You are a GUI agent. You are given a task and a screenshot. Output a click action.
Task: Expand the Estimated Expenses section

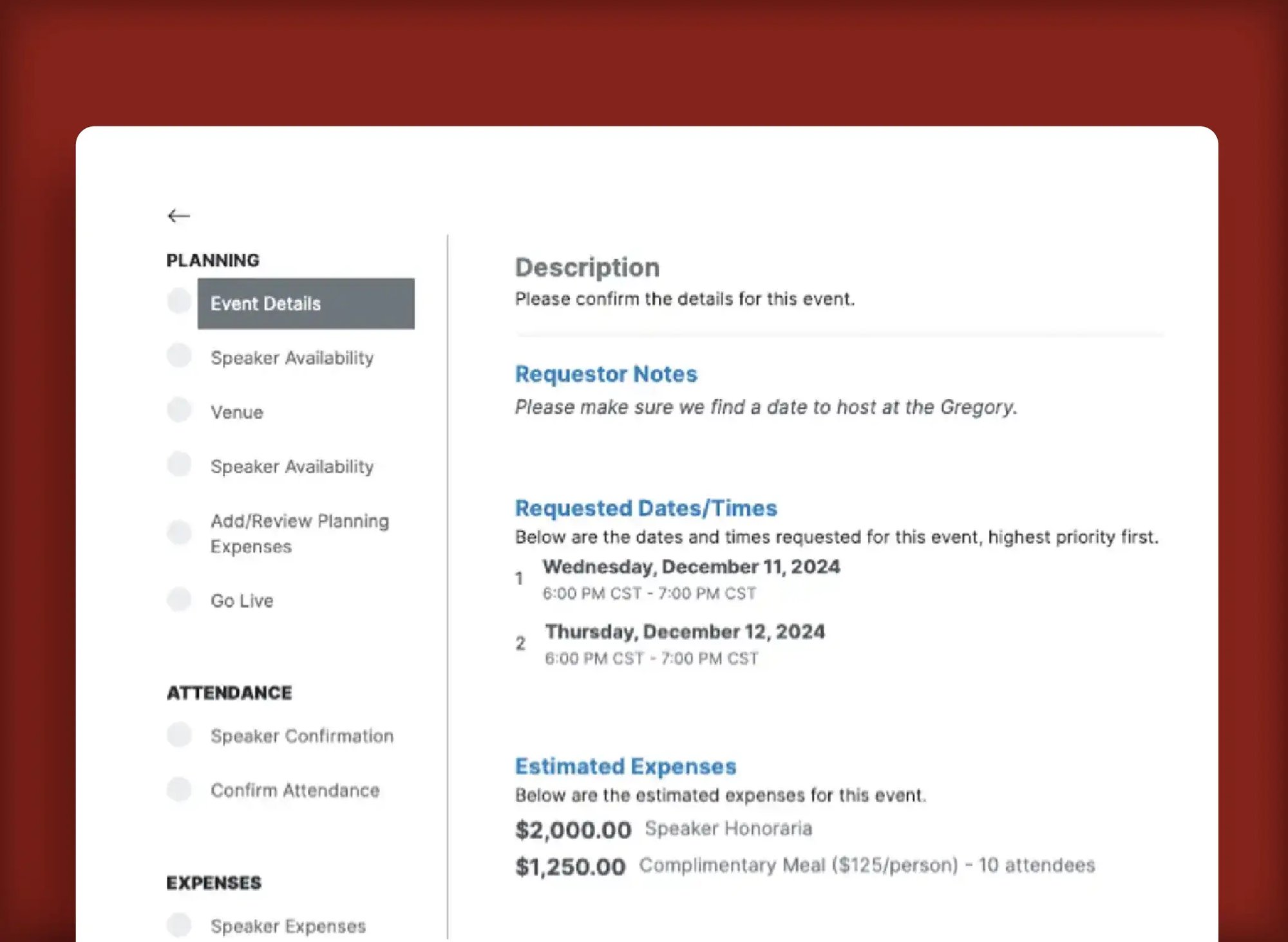[625, 766]
